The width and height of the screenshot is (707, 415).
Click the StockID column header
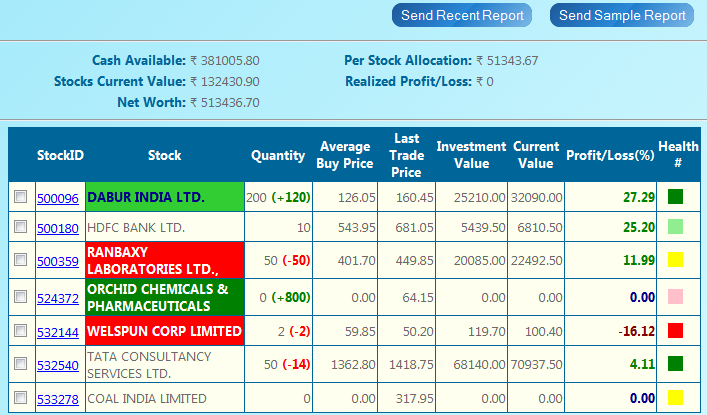click(60, 155)
